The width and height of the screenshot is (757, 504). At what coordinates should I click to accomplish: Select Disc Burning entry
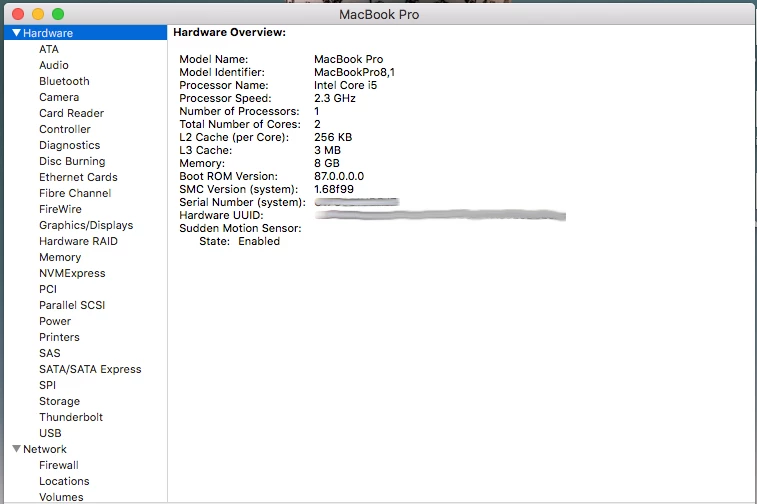pyautogui.click(x=72, y=161)
